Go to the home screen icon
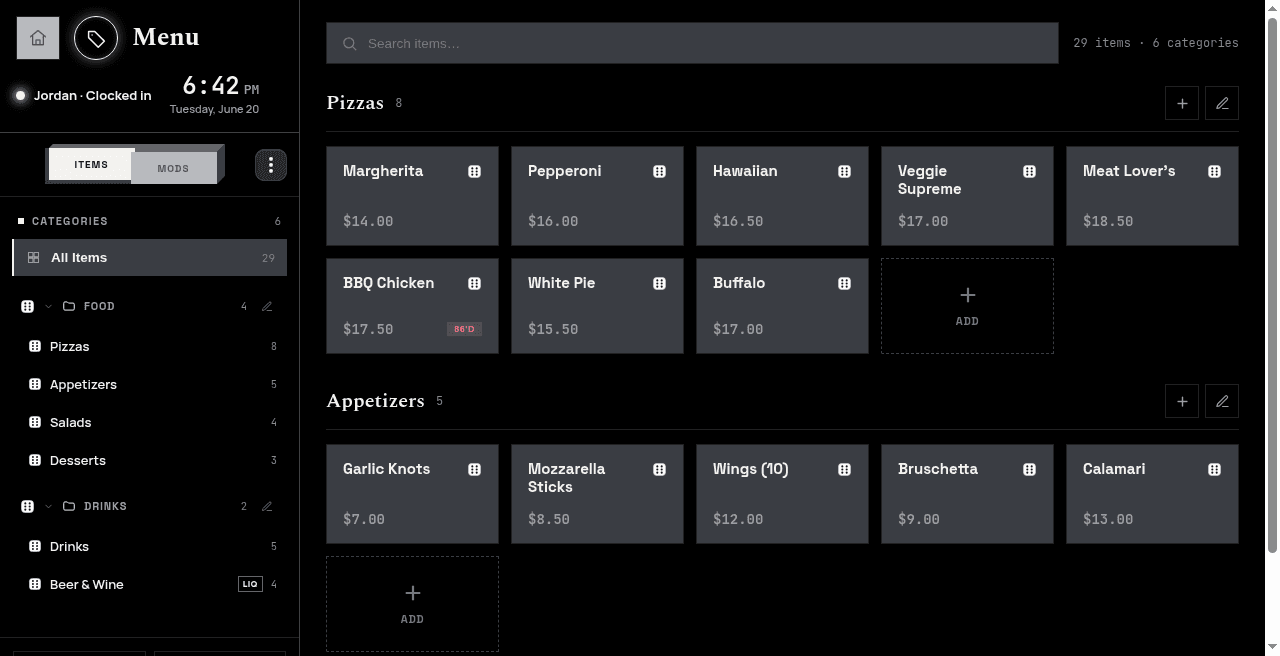 38,38
